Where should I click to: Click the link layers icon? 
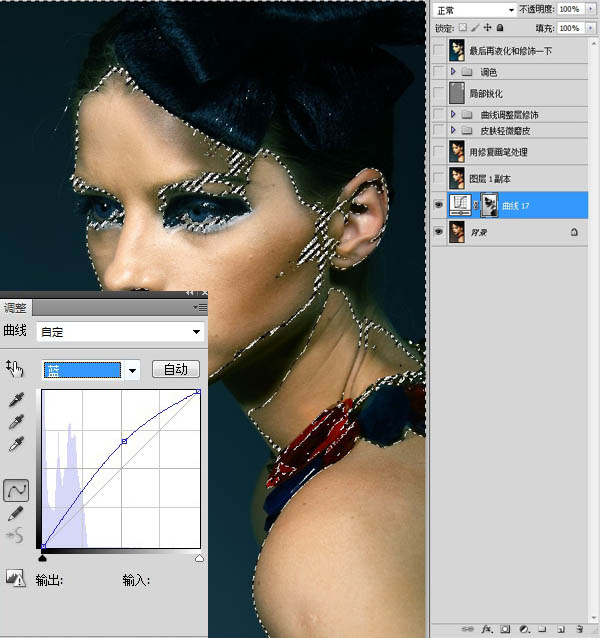[x=468, y=629]
